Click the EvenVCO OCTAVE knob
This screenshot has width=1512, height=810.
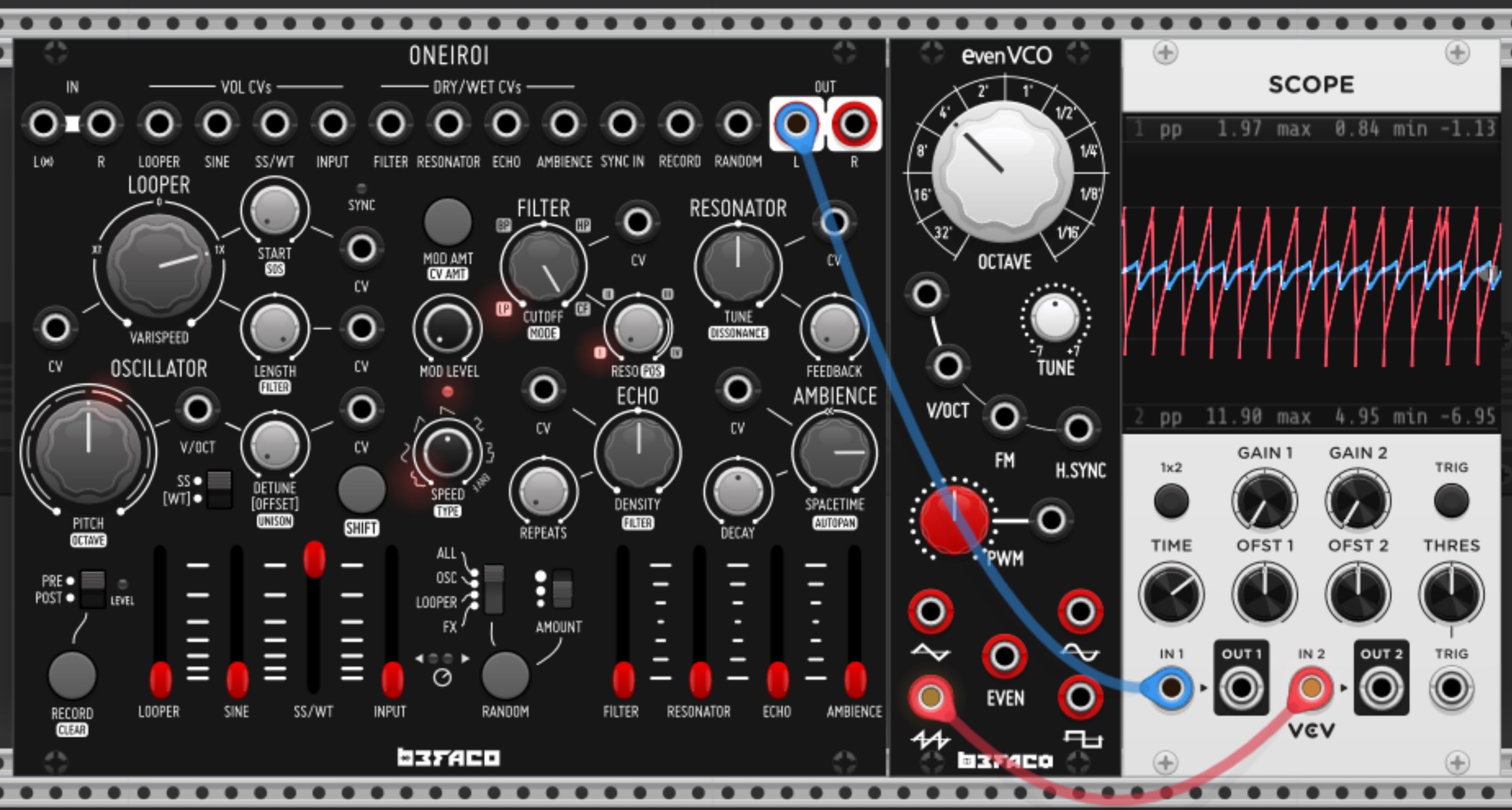click(1002, 172)
